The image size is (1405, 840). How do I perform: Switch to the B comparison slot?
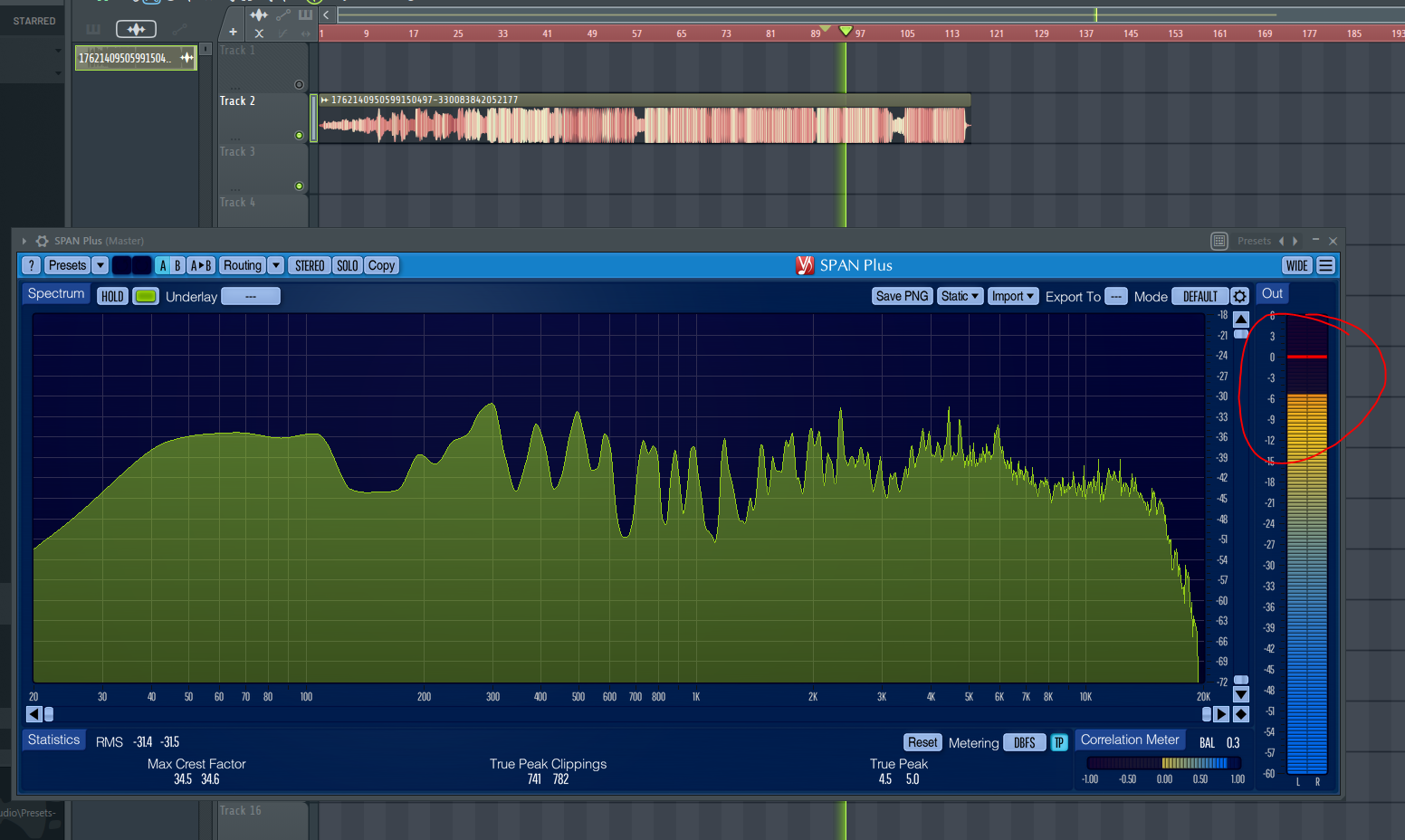(177, 265)
